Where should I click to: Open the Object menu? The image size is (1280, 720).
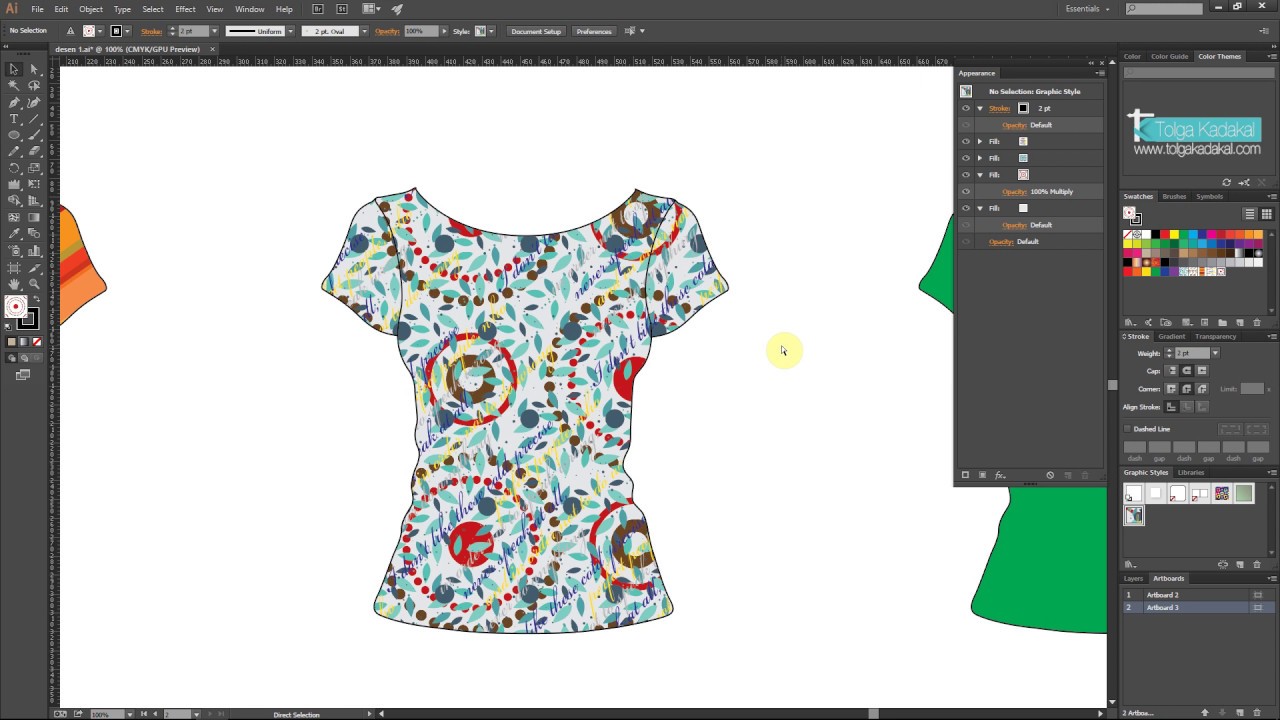[x=91, y=9]
